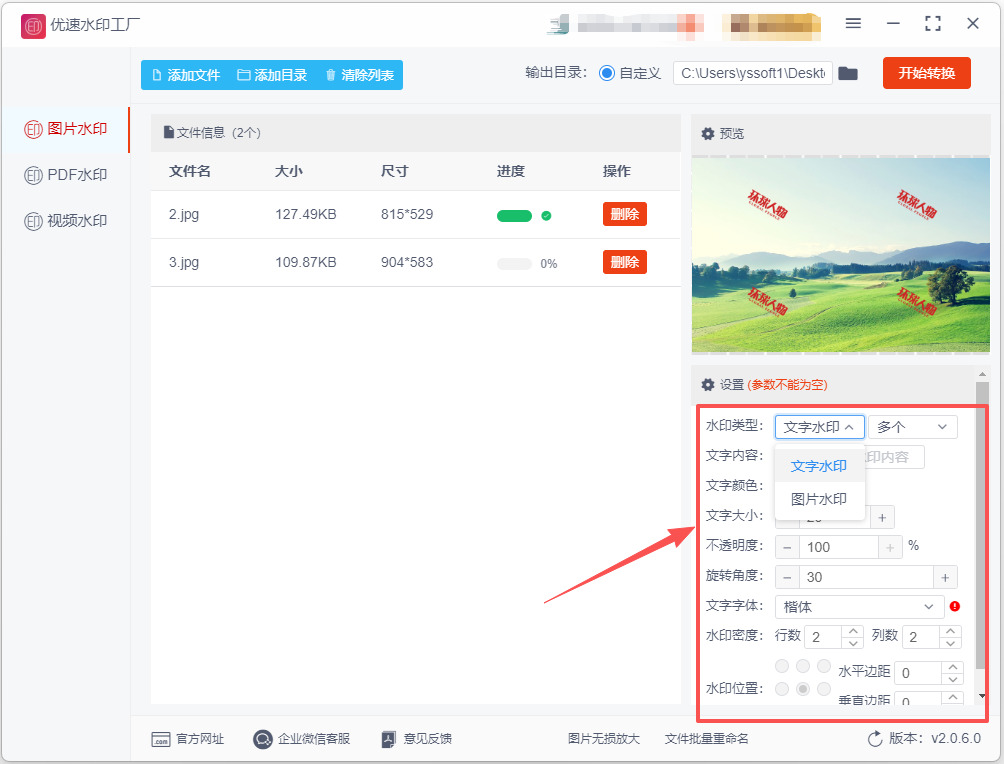
Task: Open the enterprise WeChat support icon
Action: point(263,739)
